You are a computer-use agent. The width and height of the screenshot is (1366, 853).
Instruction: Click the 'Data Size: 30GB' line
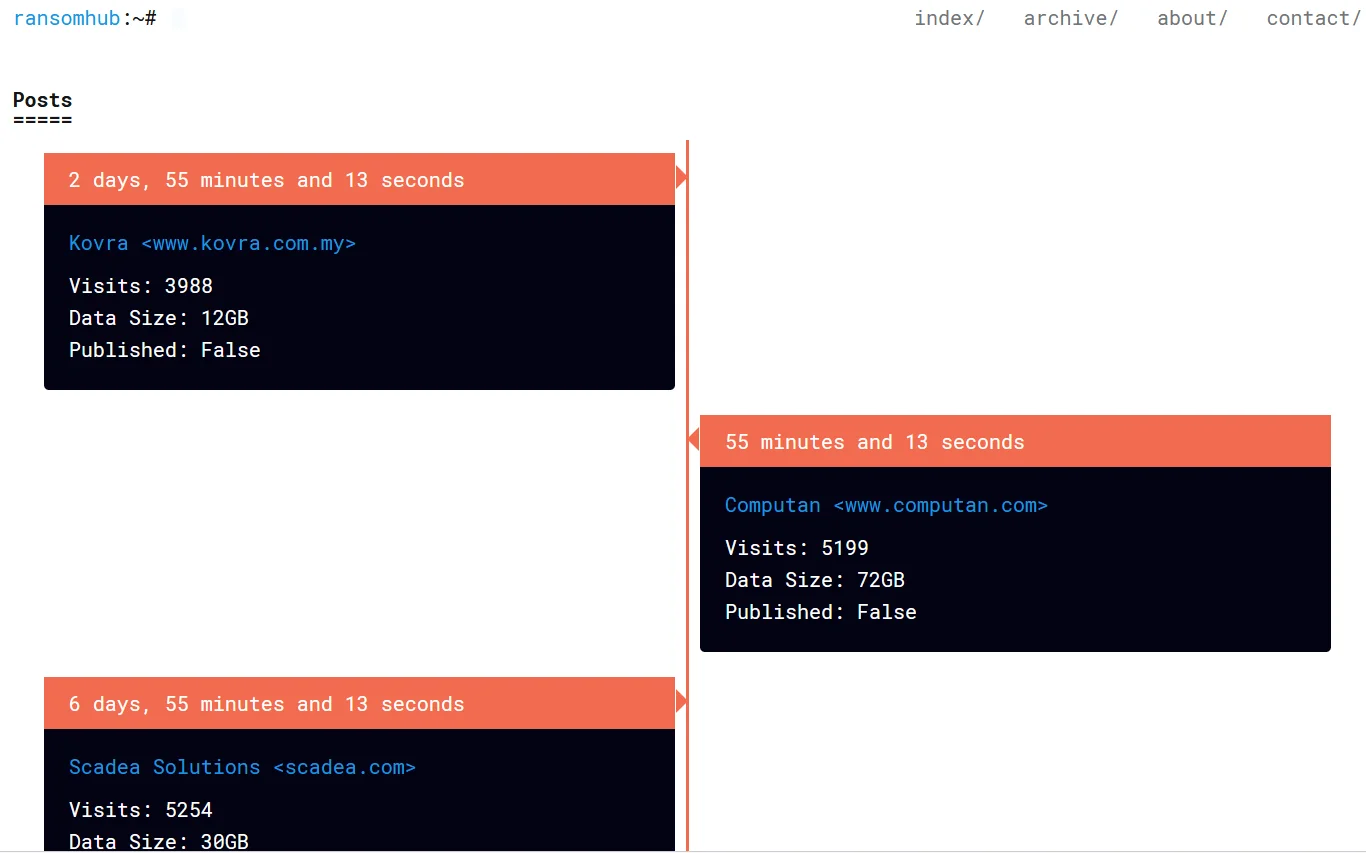coord(159,841)
